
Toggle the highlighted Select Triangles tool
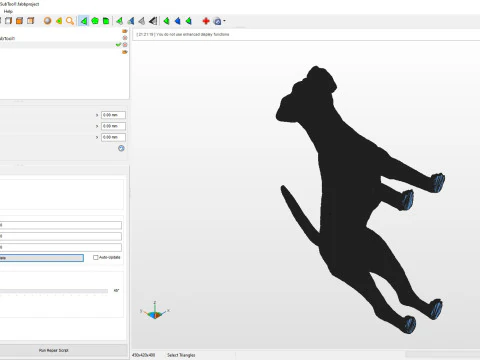pos(83,21)
